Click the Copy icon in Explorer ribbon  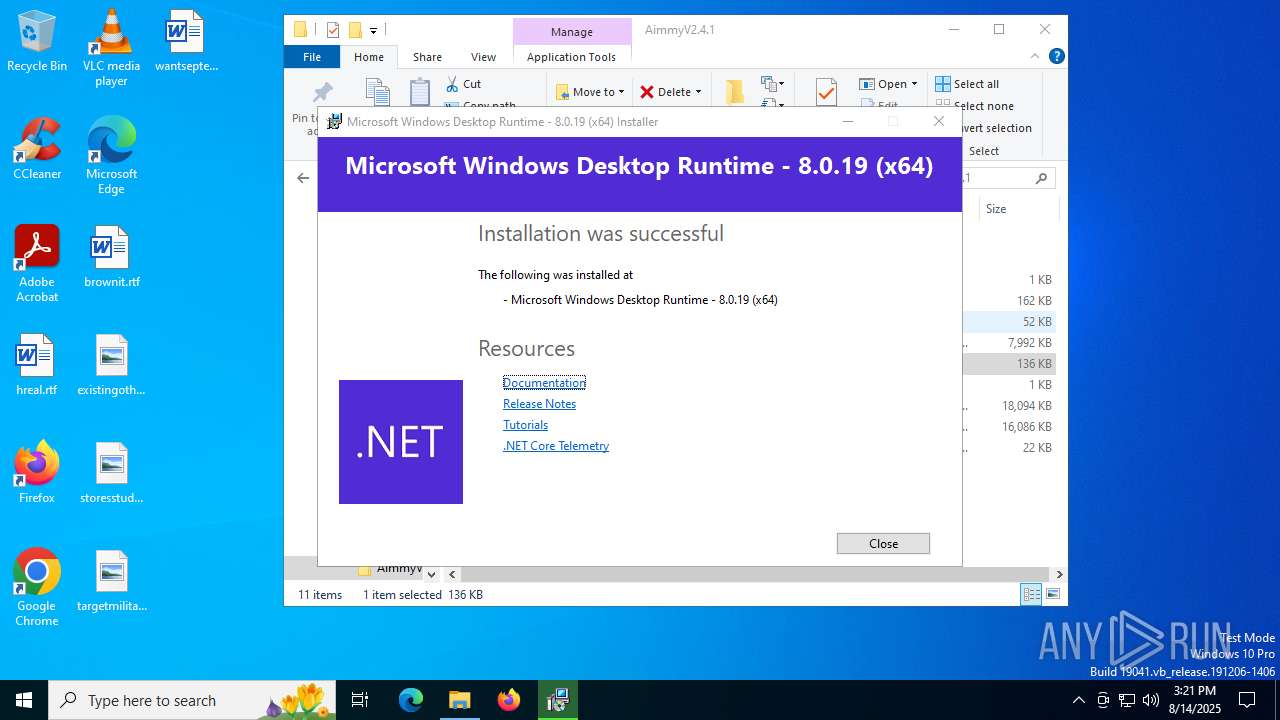[x=377, y=92]
